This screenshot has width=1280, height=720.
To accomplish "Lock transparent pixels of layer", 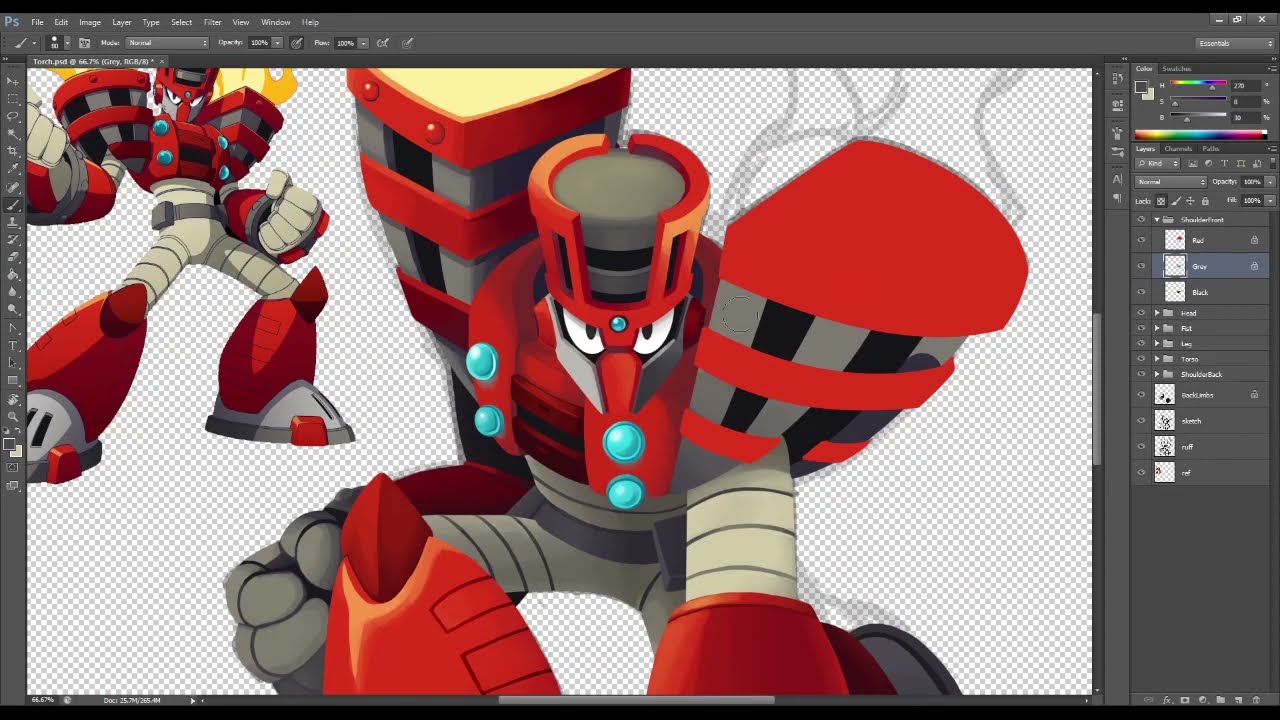I will tap(1161, 201).
